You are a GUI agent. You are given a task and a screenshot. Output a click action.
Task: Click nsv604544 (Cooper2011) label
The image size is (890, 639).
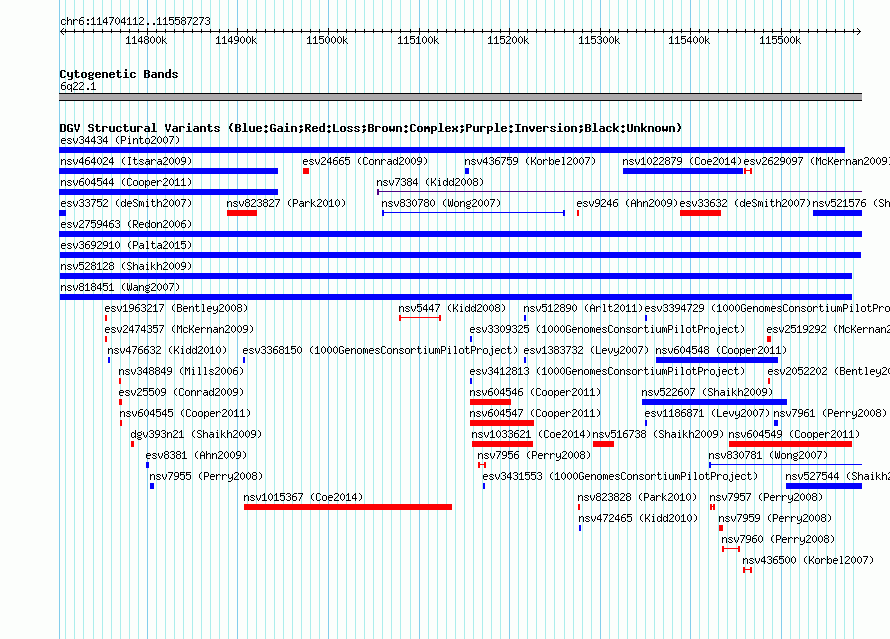[x=126, y=182]
